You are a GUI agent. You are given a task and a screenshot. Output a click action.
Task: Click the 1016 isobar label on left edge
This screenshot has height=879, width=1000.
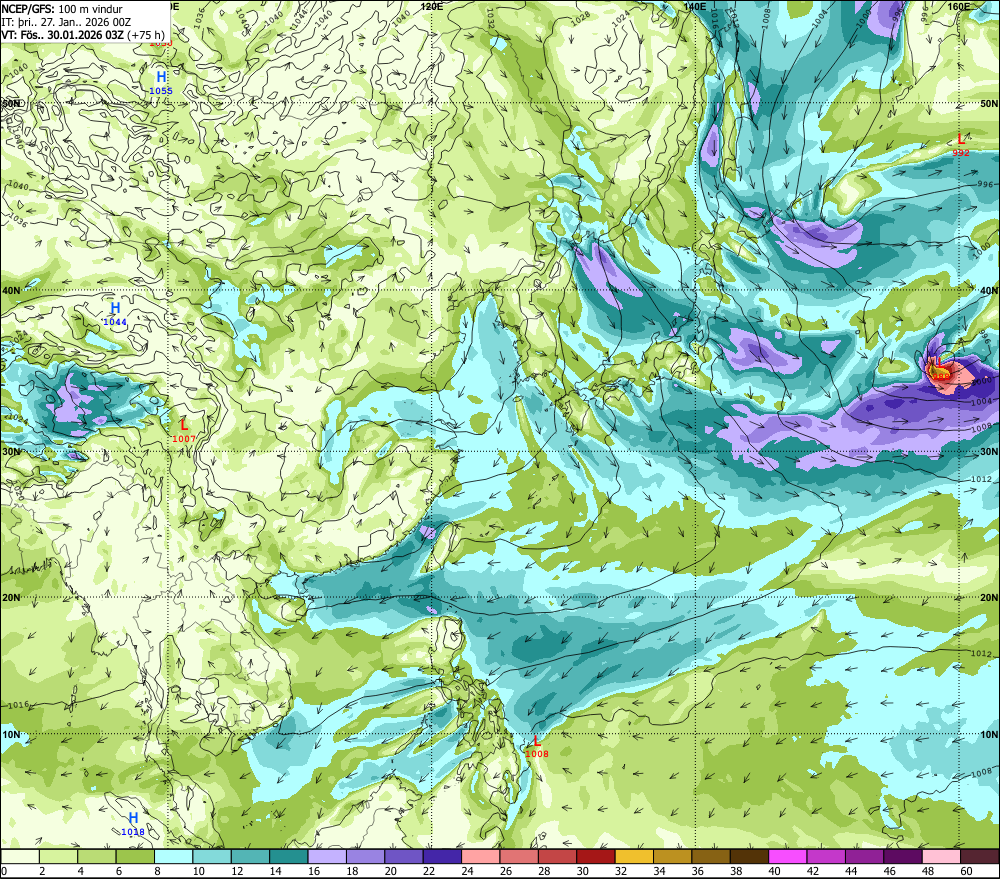(18, 705)
